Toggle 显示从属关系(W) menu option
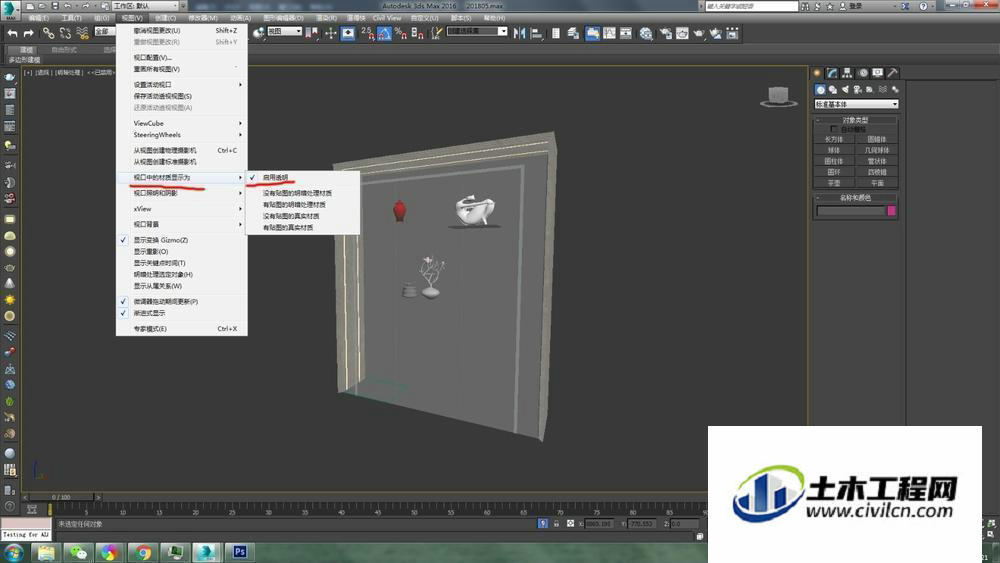Image resolution: width=1000 pixels, height=563 pixels. 182,286
